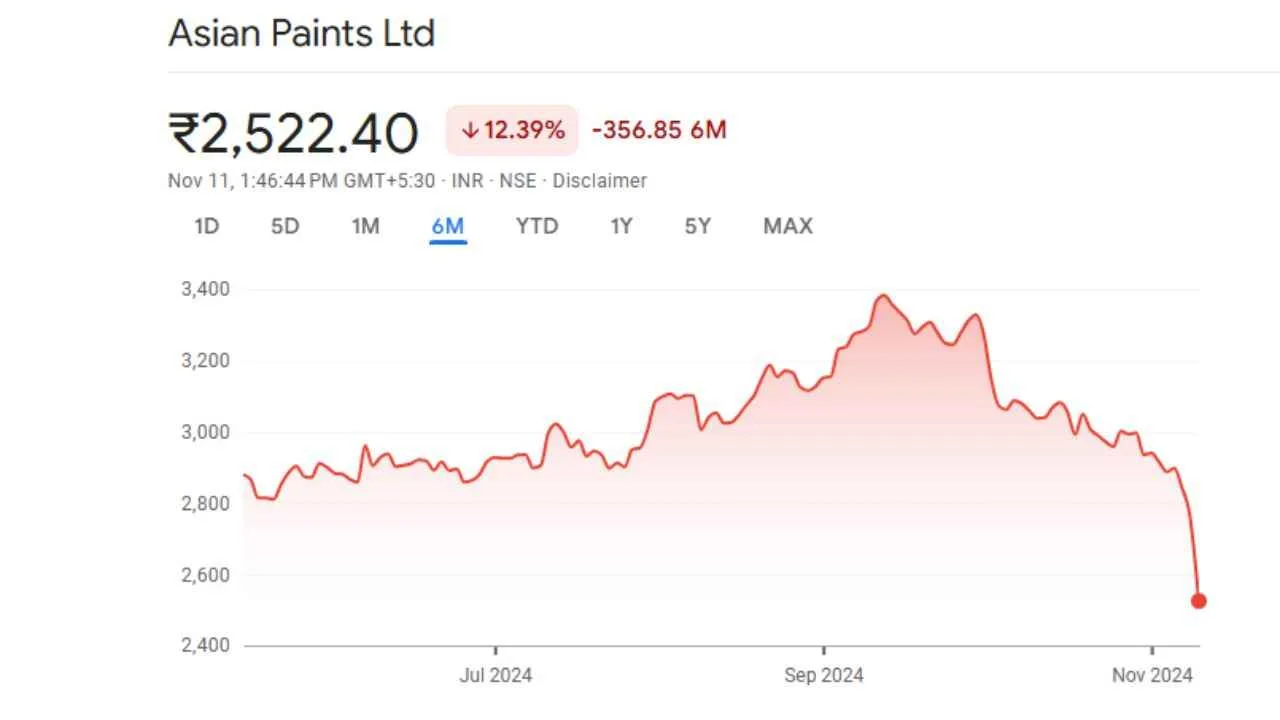The width and height of the screenshot is (1280, 720).
Task: Display the 5Y chart range
Action: coord(697,226)
